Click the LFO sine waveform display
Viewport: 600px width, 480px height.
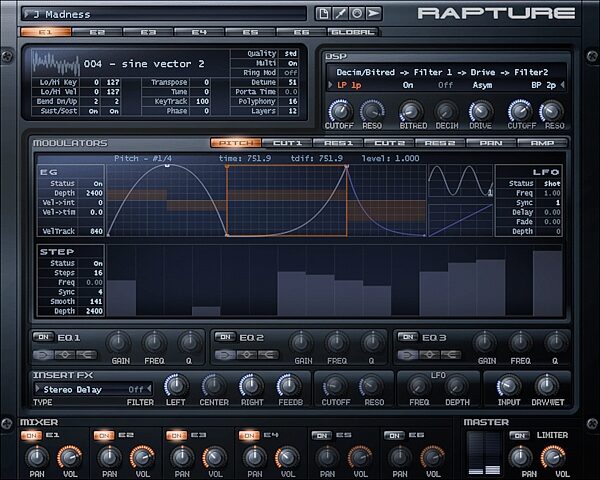tap(460, 181)
